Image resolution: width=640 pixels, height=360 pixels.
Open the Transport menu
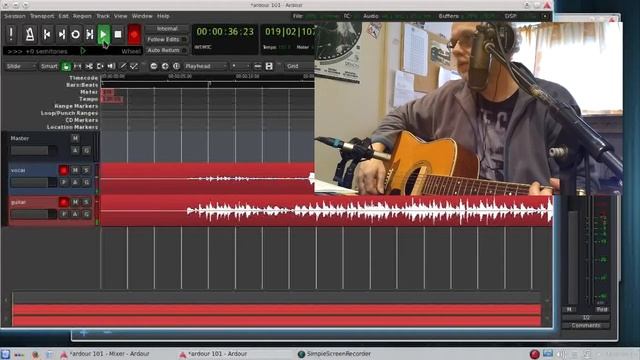coord(42,16)
